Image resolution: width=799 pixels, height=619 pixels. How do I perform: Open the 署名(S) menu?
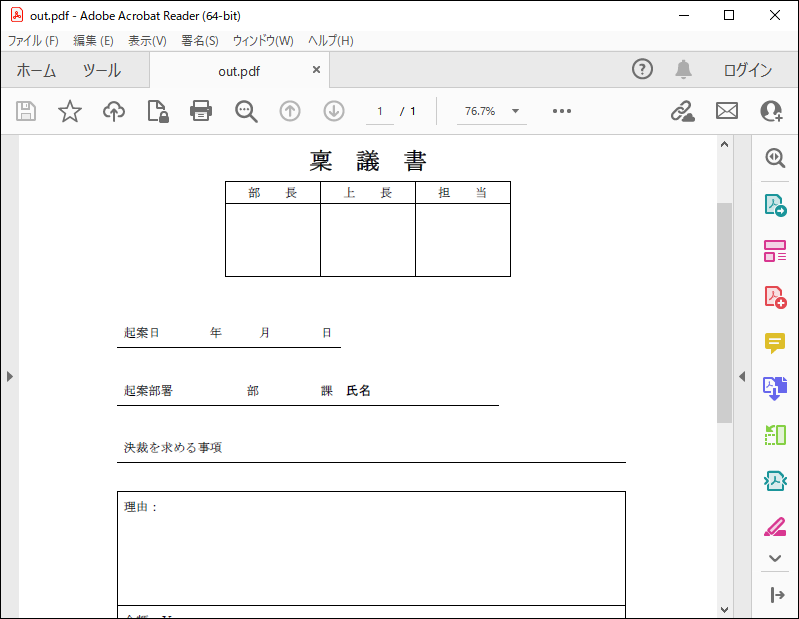point(200,41)
